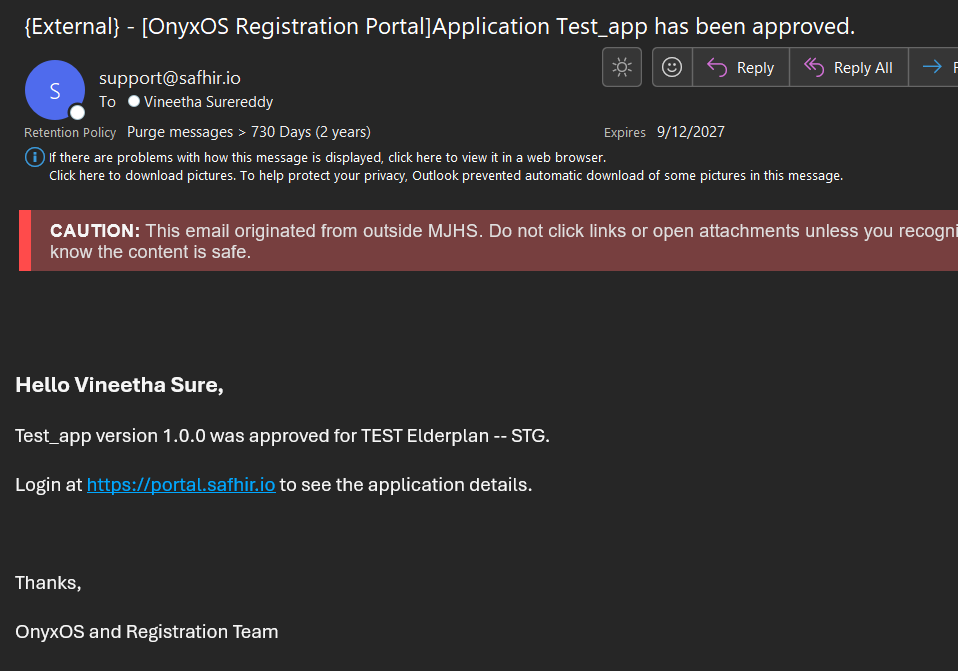Click the Expires 9/12/2027 date
This screenshot has width=958, height=671.
click(x=690, y=132)
